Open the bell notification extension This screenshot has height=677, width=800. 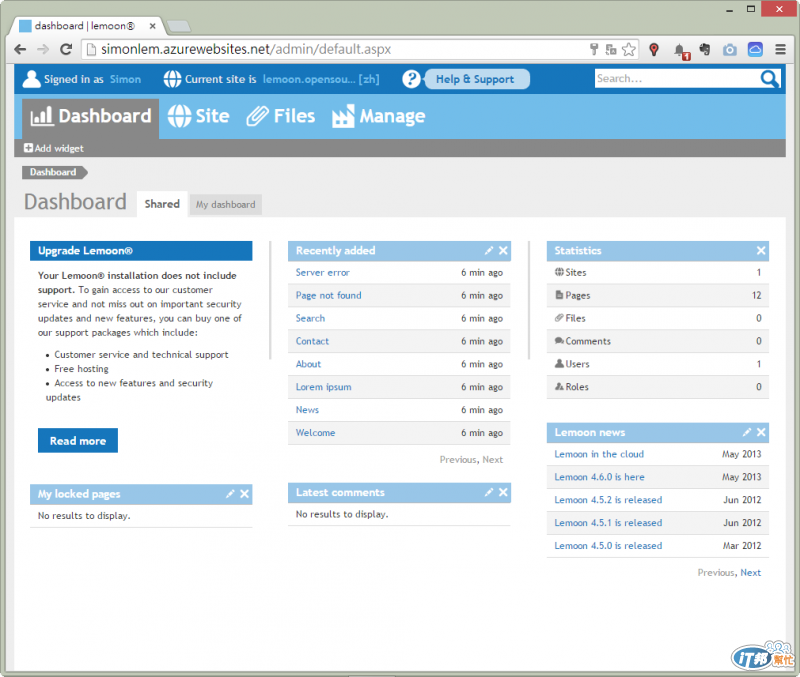(x=680, y=51)
